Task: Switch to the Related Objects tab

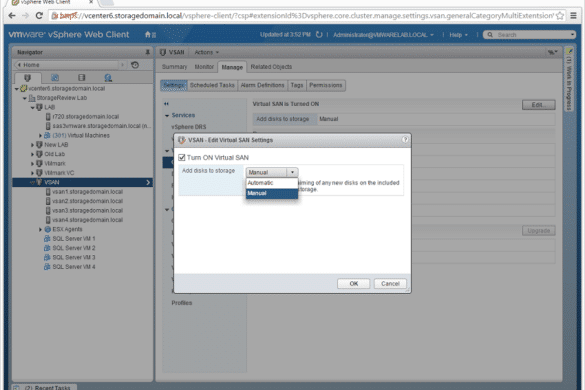Action: pos(271,67)
